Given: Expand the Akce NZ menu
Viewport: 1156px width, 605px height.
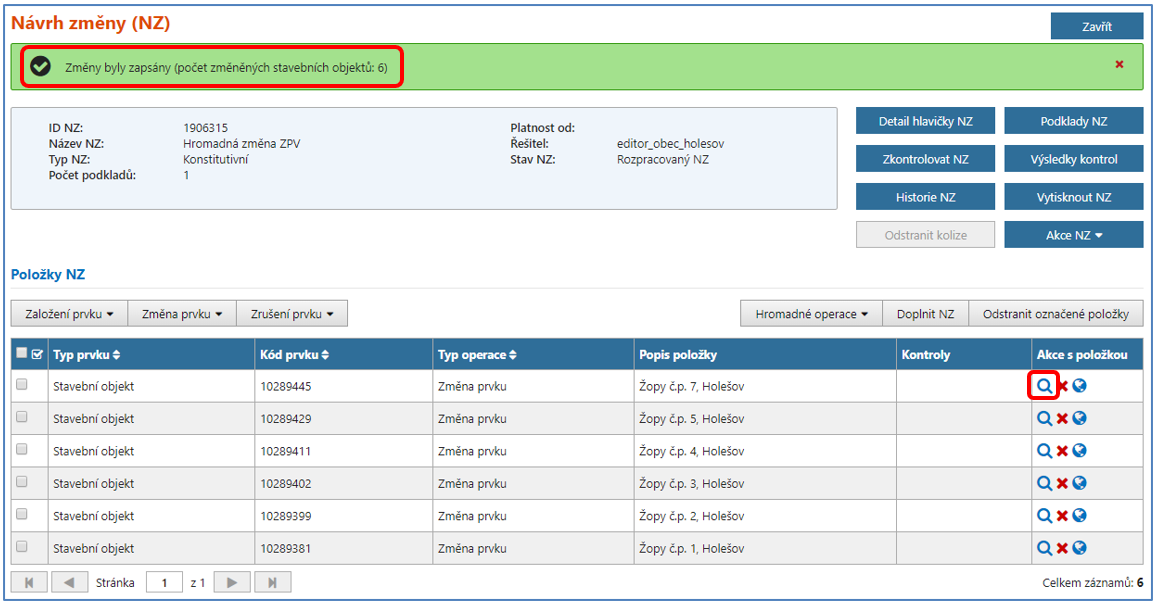Looking at the screenshot, I should [x=1073, y=235].
